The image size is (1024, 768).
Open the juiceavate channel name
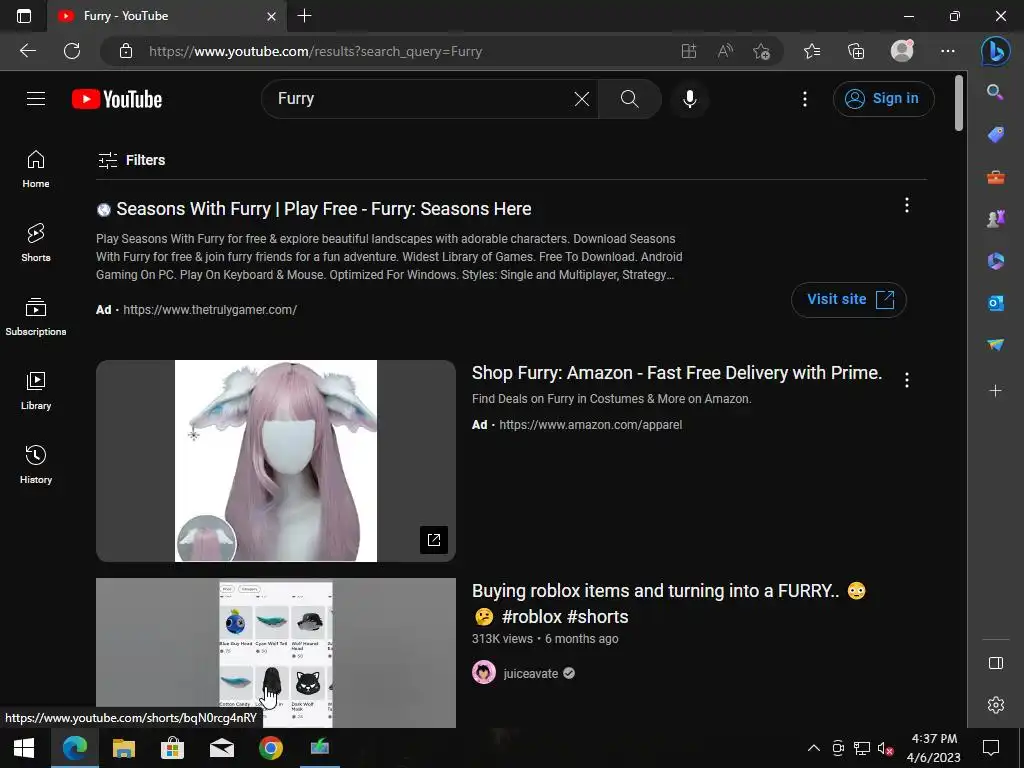coord(530,673)
